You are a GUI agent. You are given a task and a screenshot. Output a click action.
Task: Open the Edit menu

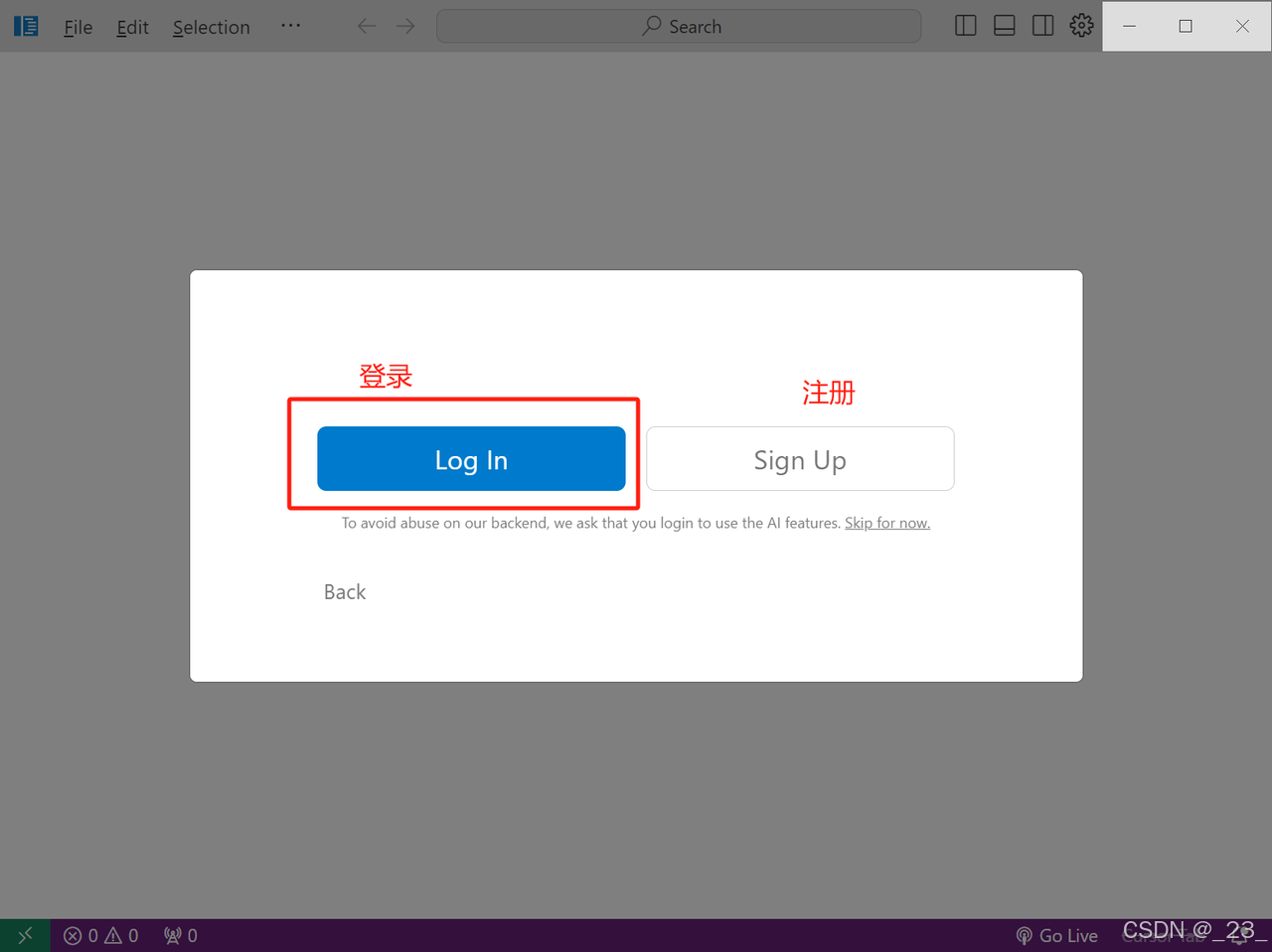(x=132, y=27)
